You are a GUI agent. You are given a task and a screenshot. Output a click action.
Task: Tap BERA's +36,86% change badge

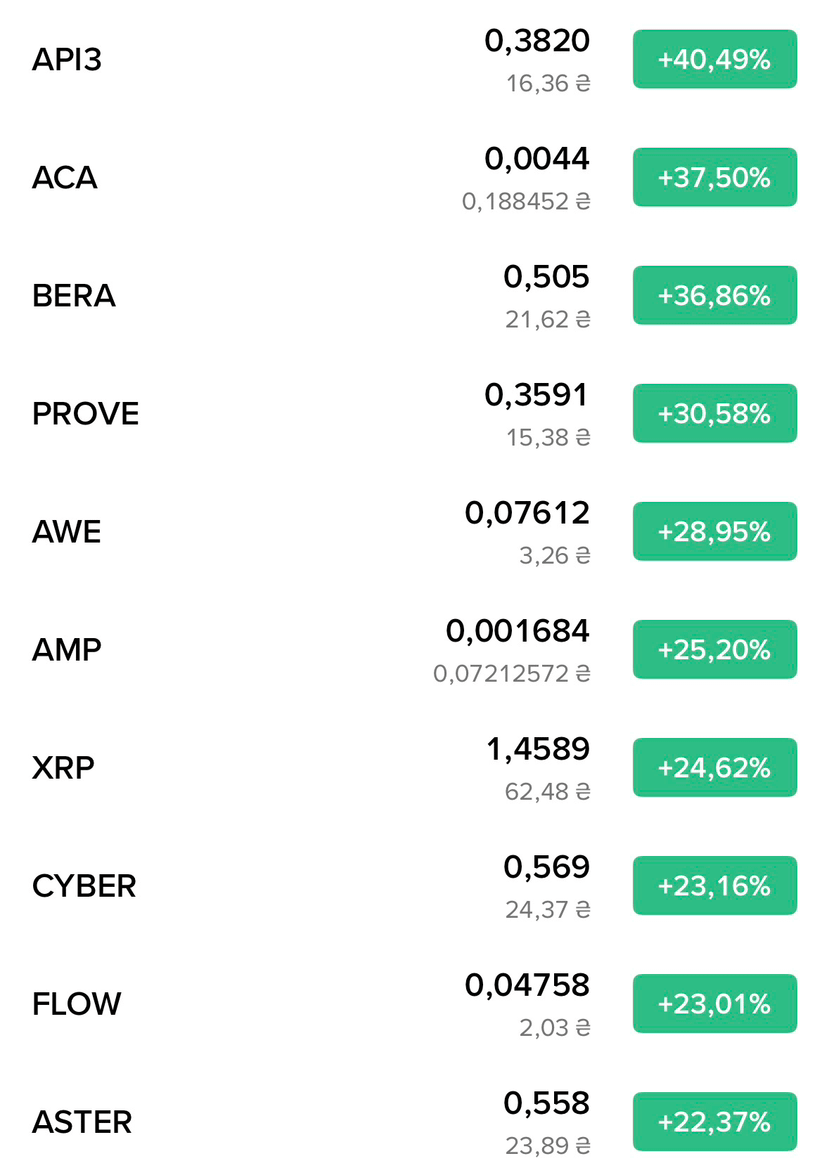(714, 295)
